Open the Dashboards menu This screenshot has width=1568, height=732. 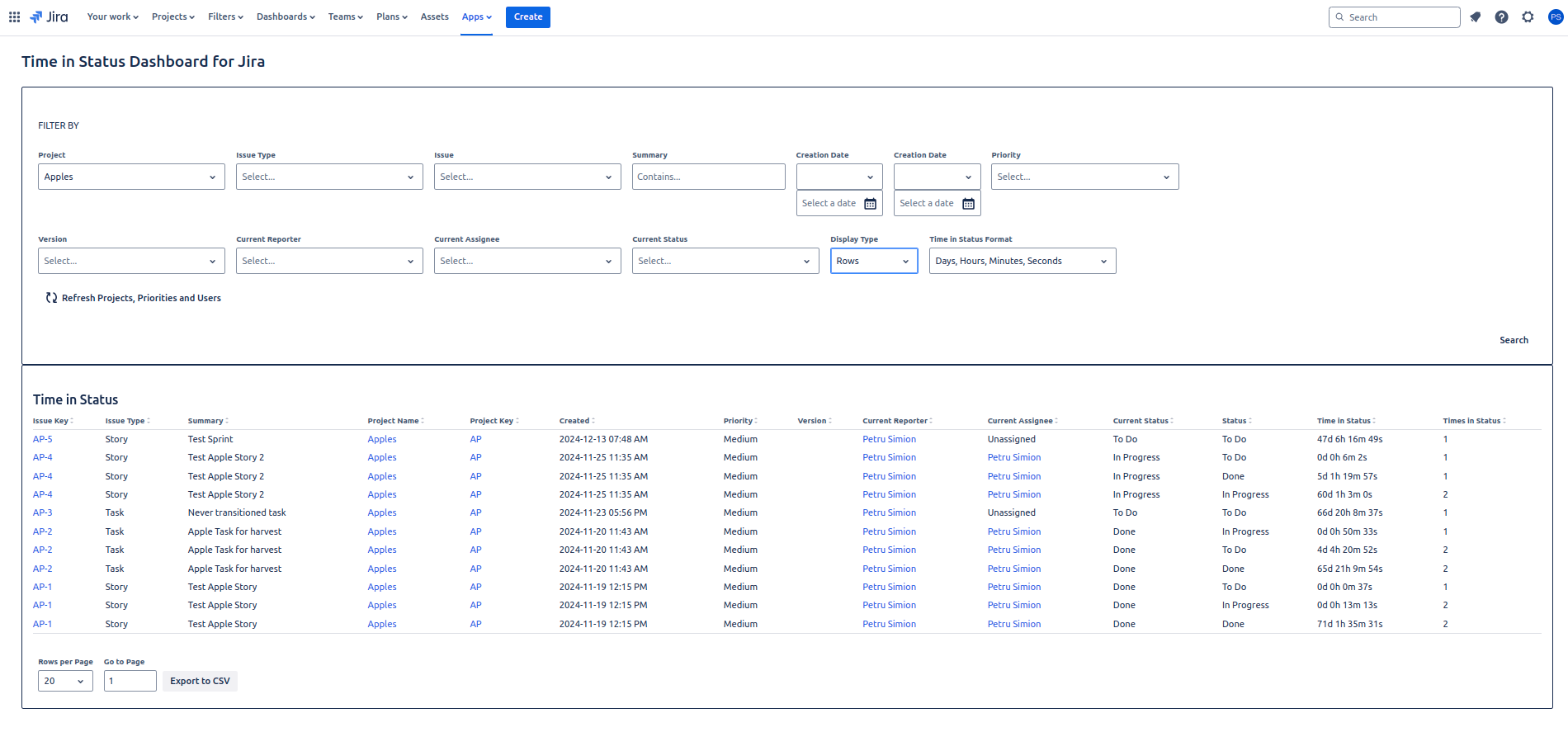(286, 17)
